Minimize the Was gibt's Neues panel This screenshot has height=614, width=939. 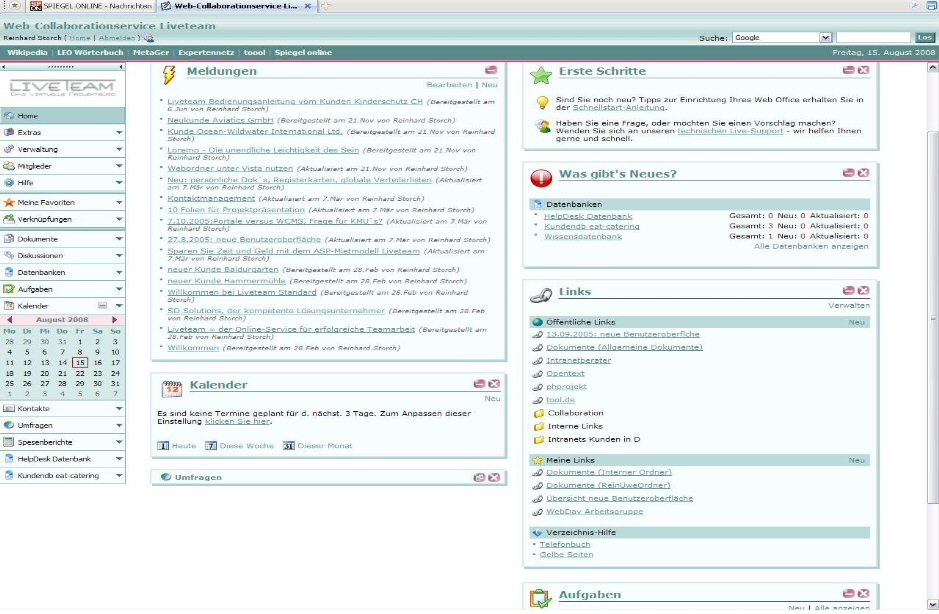click(849, 173)
